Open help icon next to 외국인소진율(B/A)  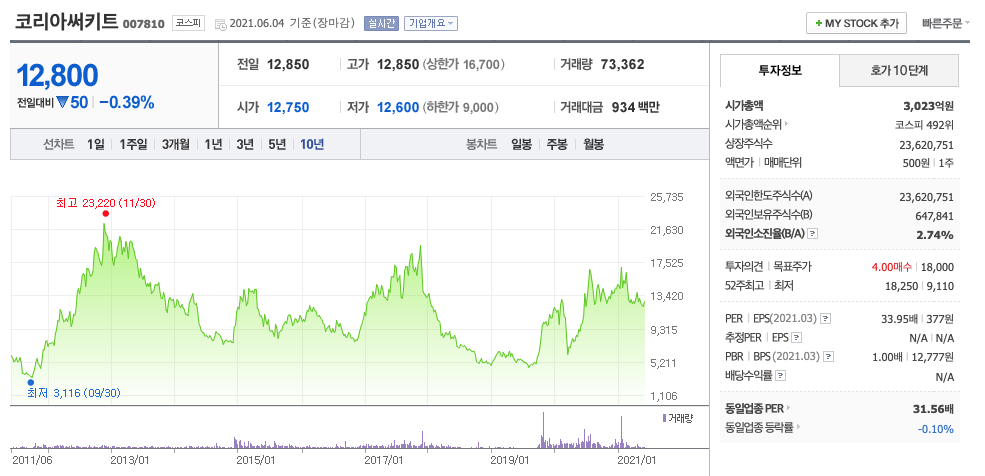point(812,234)
